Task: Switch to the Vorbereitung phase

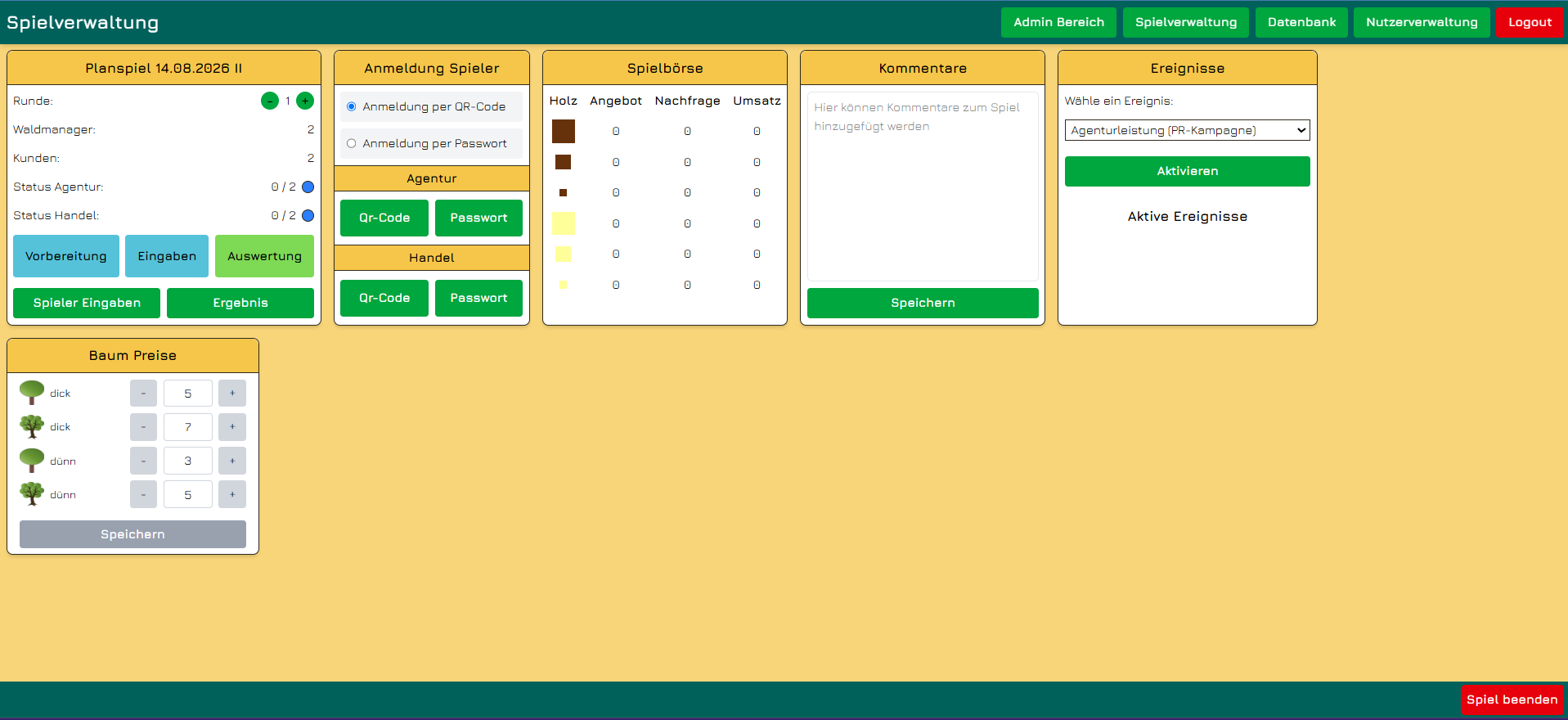Action: pos(66,256)
